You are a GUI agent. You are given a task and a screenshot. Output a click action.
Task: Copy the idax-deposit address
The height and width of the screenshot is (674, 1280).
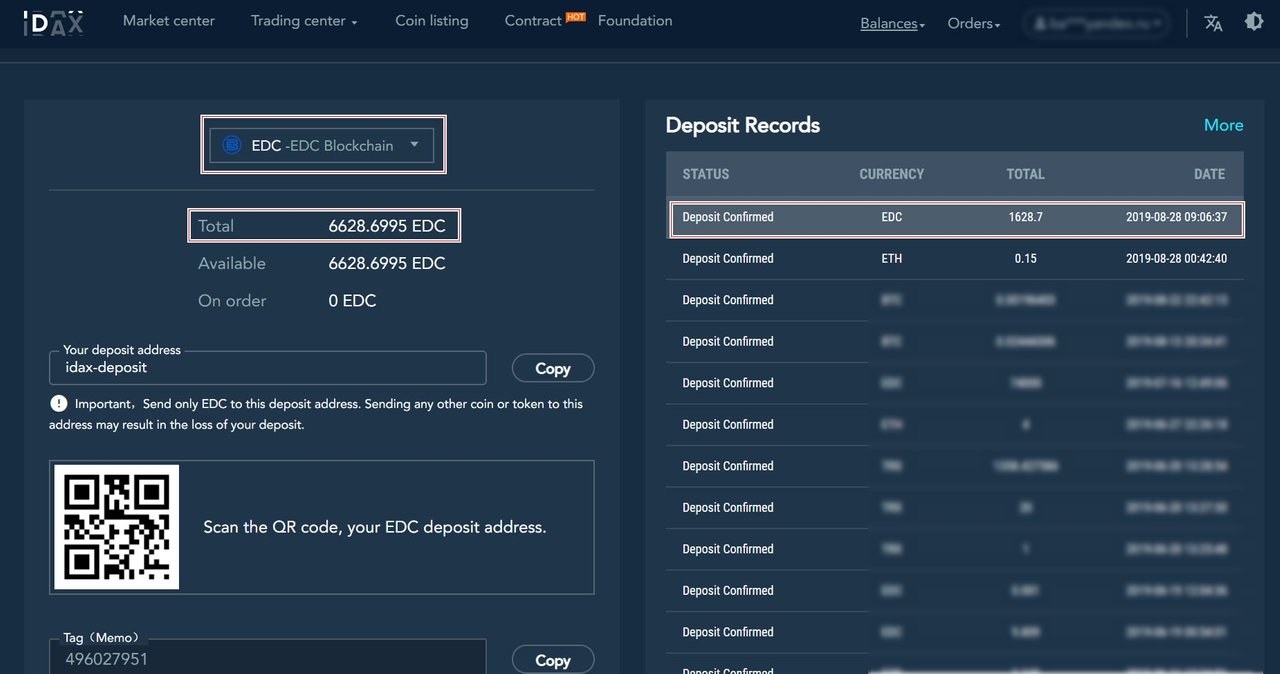pos(553,368)
